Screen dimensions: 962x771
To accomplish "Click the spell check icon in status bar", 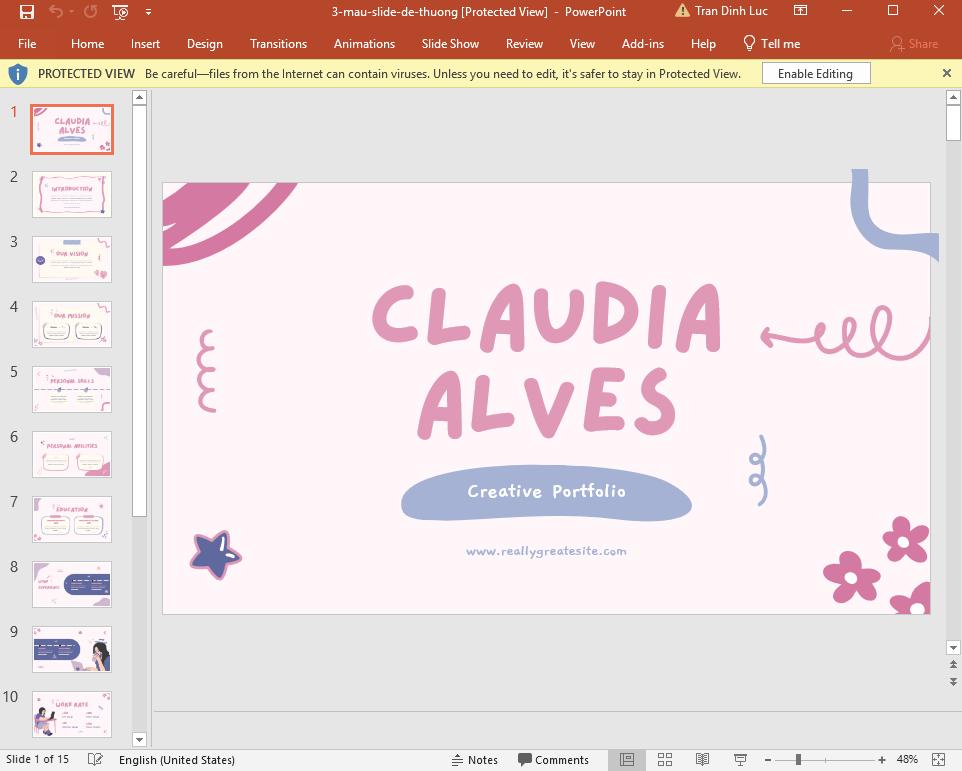I will coord(95,760).
